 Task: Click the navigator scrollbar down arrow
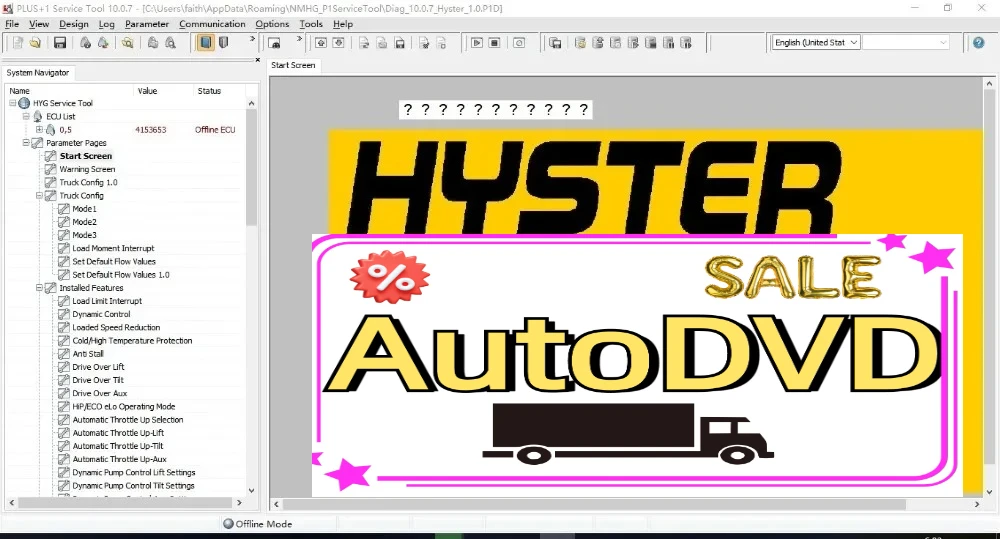coord(251,490)
